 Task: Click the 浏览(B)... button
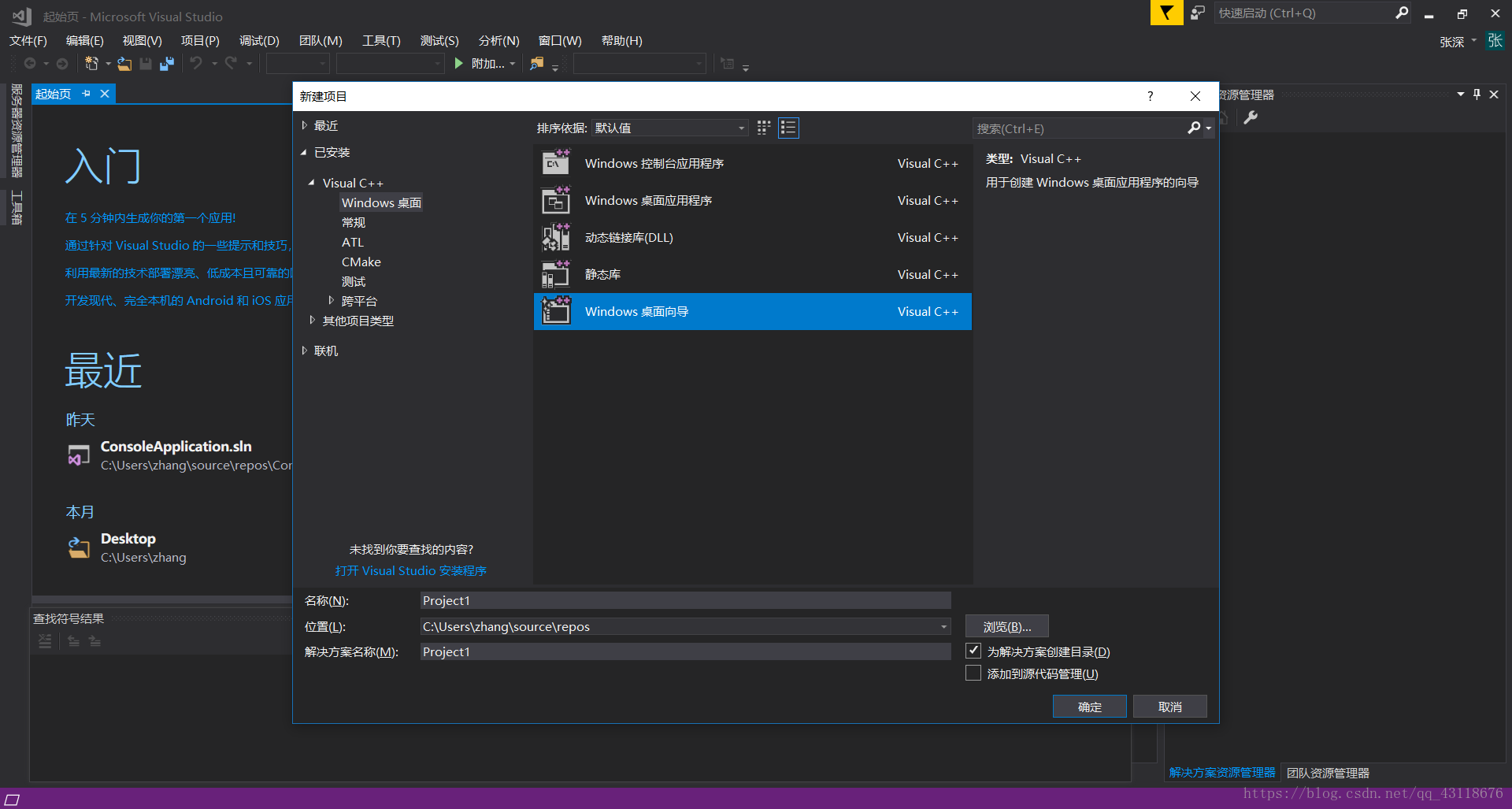(x=1007, y=626)
